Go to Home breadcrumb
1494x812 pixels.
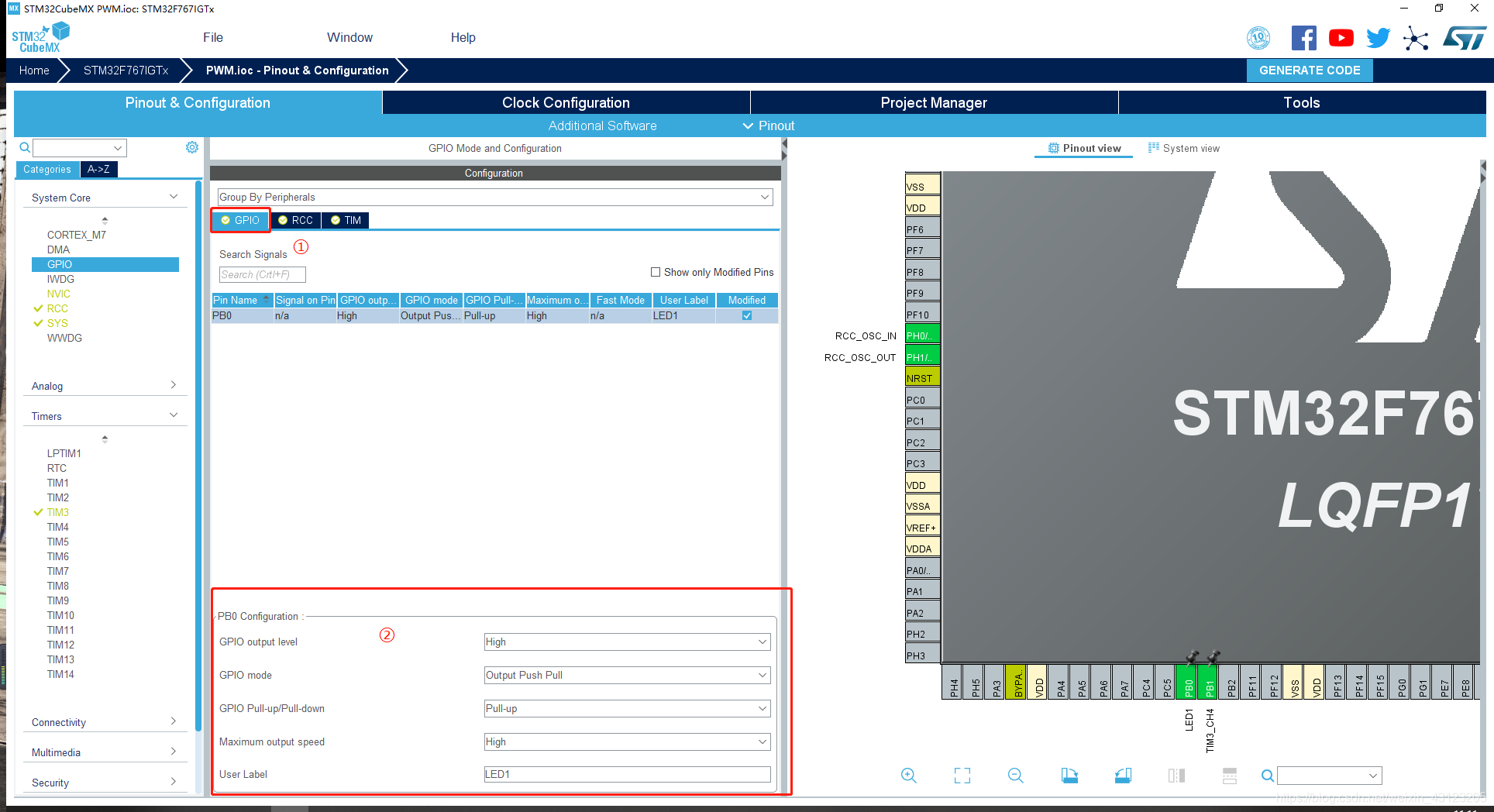coord(34,70)
